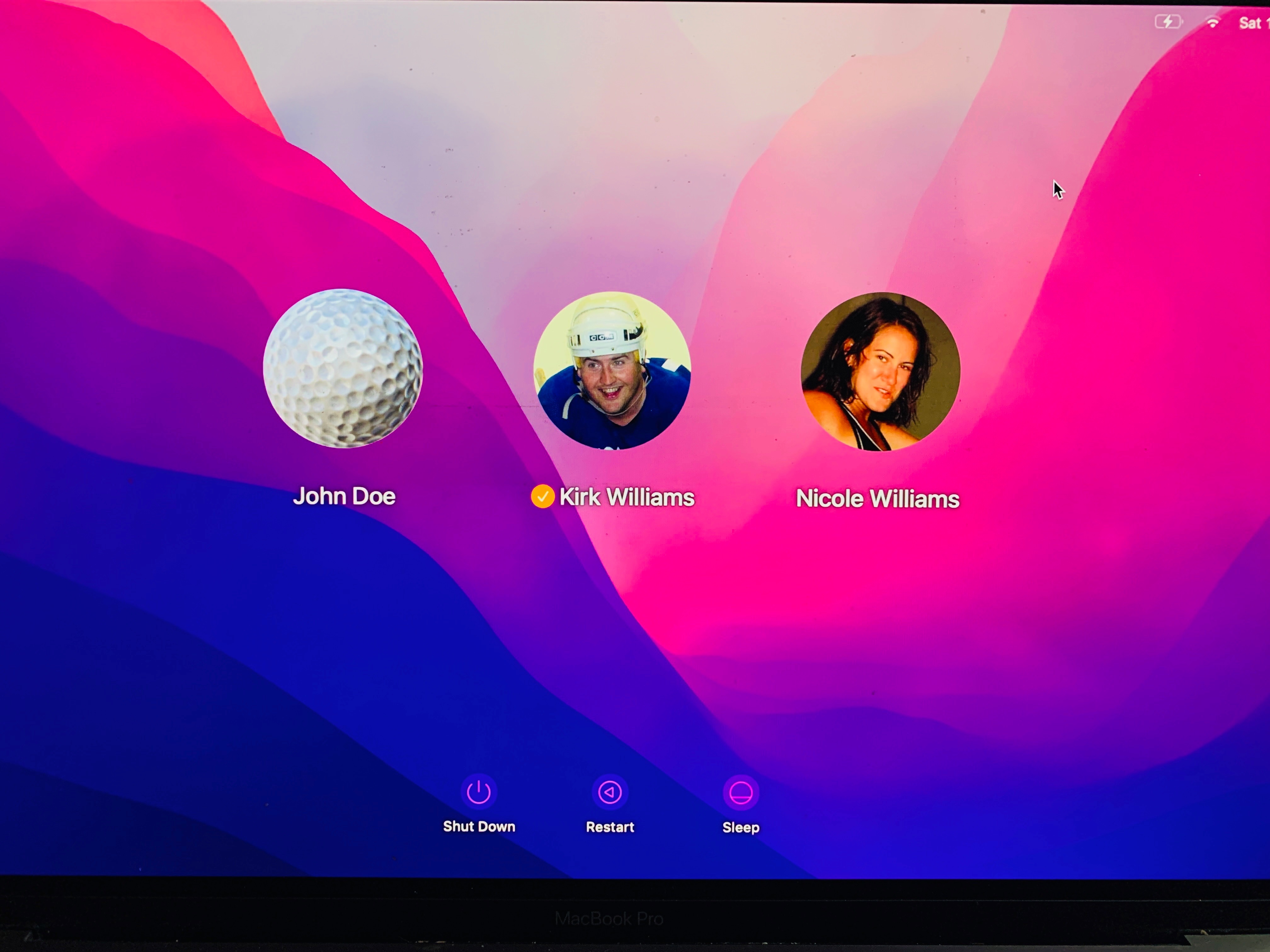Click the Sleep text label
Screen dimensions: 1270x952
coord(741,827)
